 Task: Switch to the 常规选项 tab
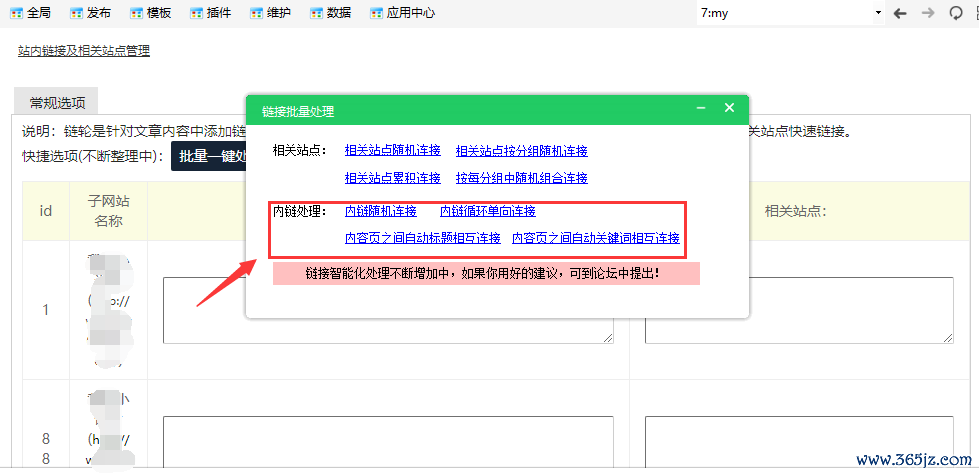(56, 102)
